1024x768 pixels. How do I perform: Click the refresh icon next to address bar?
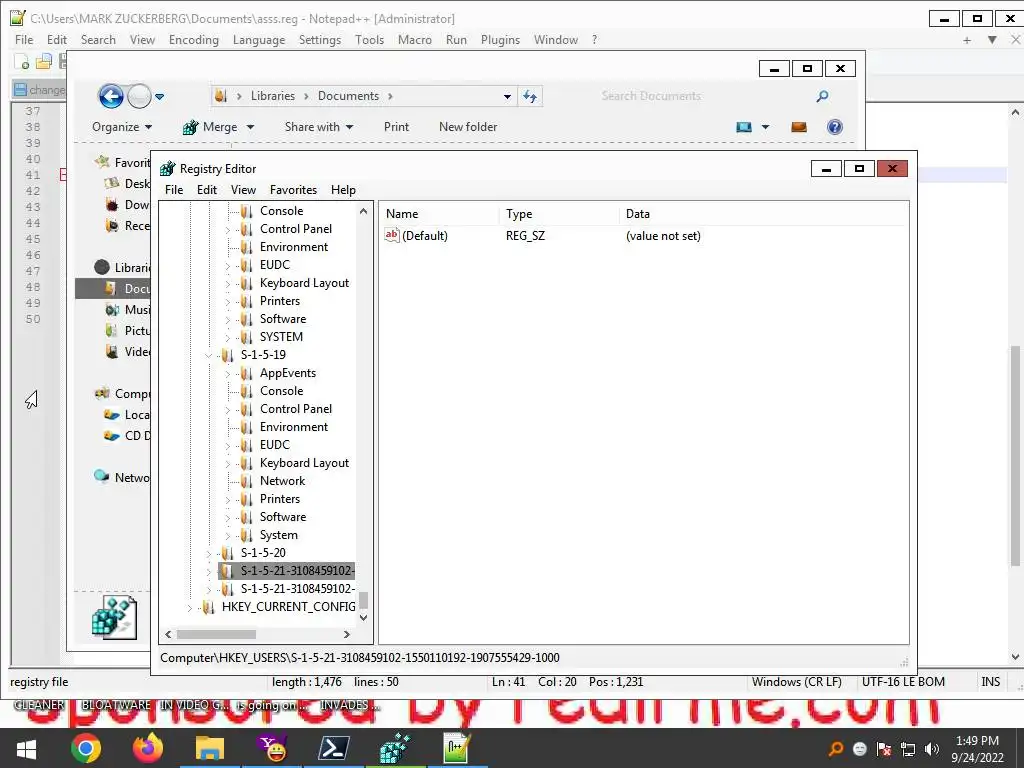click(x=530, y=97)
